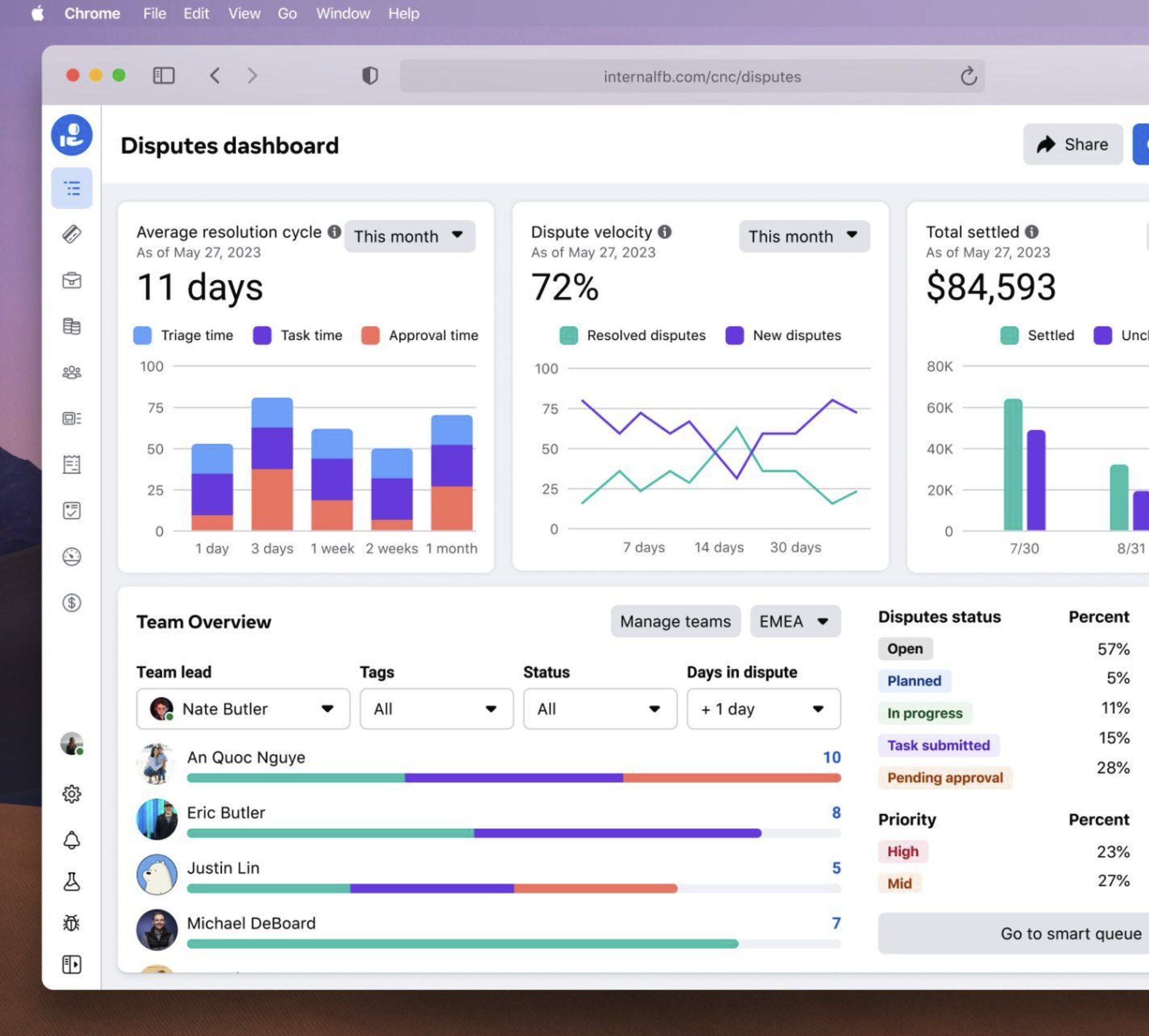Toggle the Triage time legend swatch
The image size is (1149, 1036).
pos(142,335)
